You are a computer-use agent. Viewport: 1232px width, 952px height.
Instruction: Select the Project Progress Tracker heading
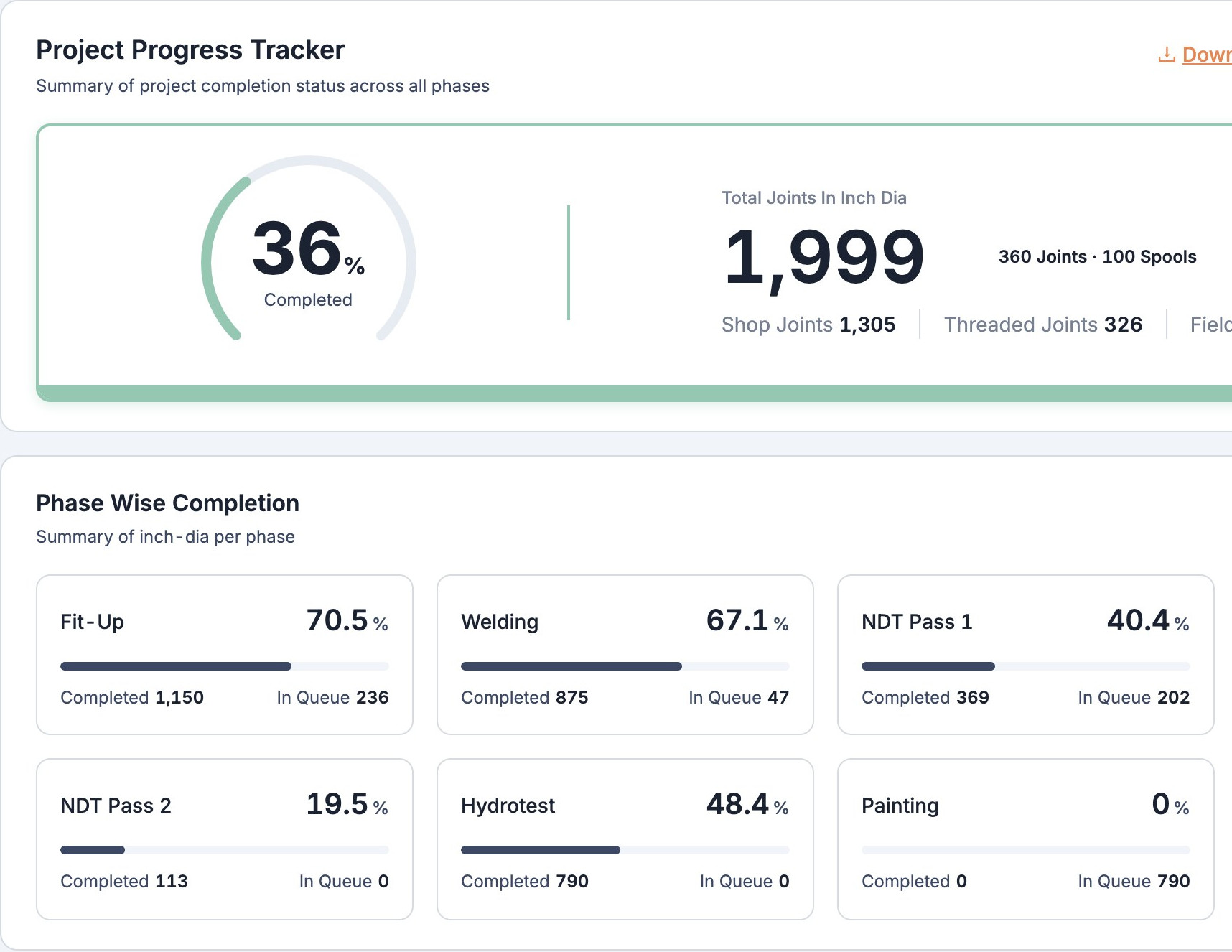click(x=190, y=50)
